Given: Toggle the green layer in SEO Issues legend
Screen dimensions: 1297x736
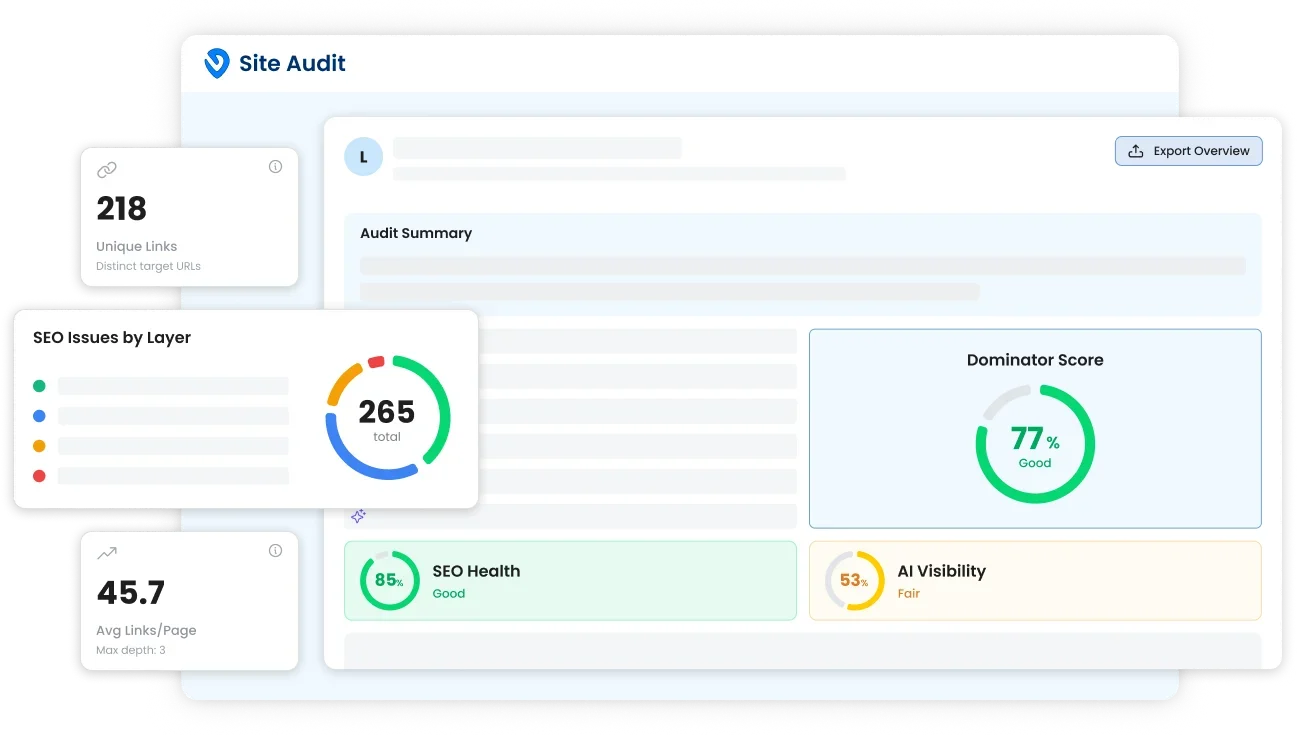Looking at the screenshot, I should click(x=38, y=385).
